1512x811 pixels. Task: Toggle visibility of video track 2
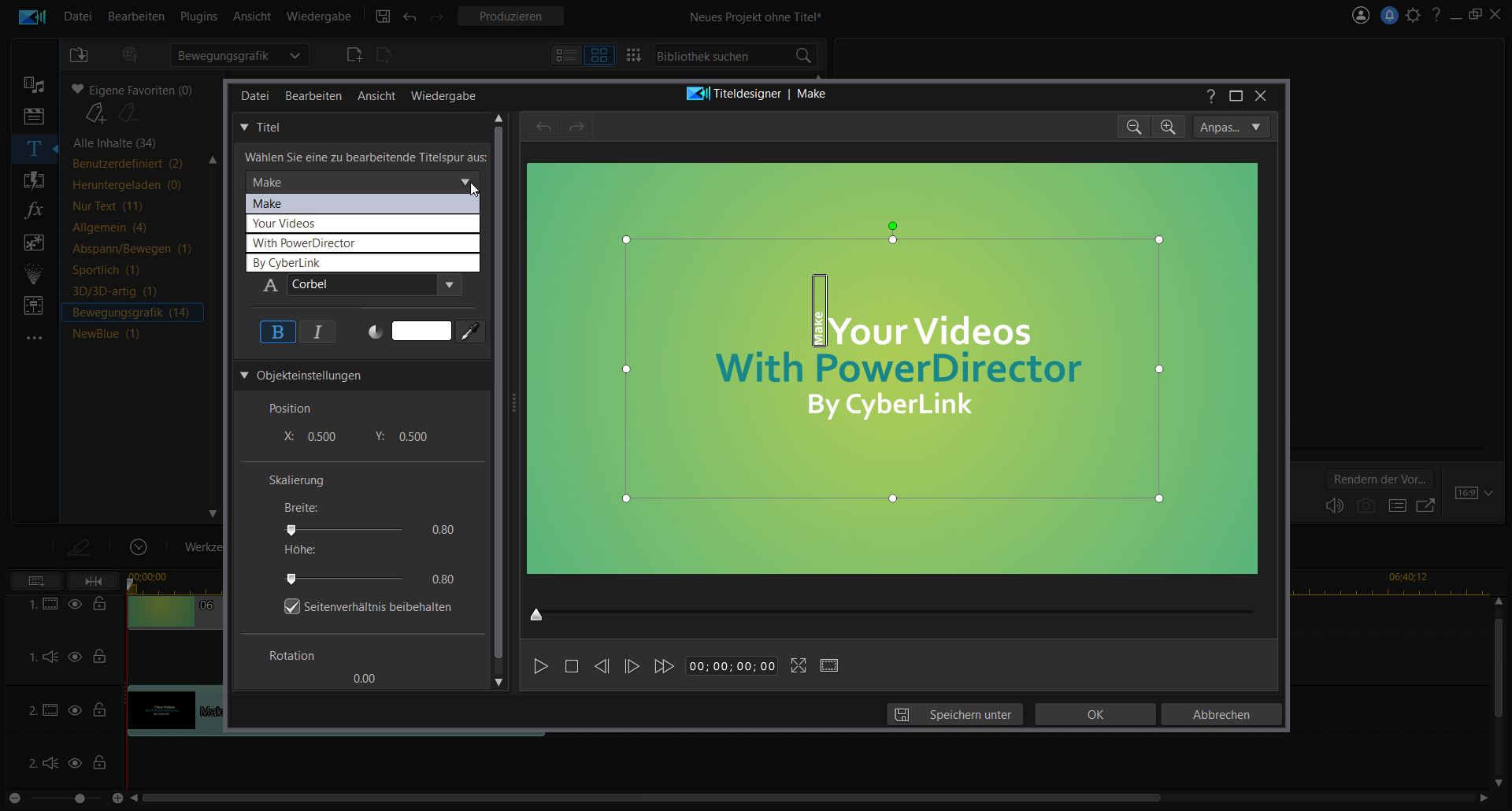tap(75, 710)
